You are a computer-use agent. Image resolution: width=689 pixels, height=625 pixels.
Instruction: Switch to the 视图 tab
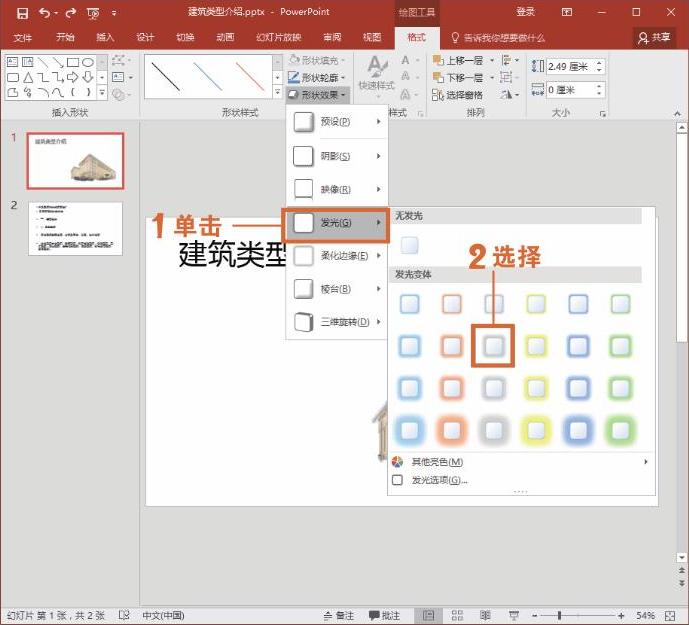pyautogui.click(x=372, y=37)
